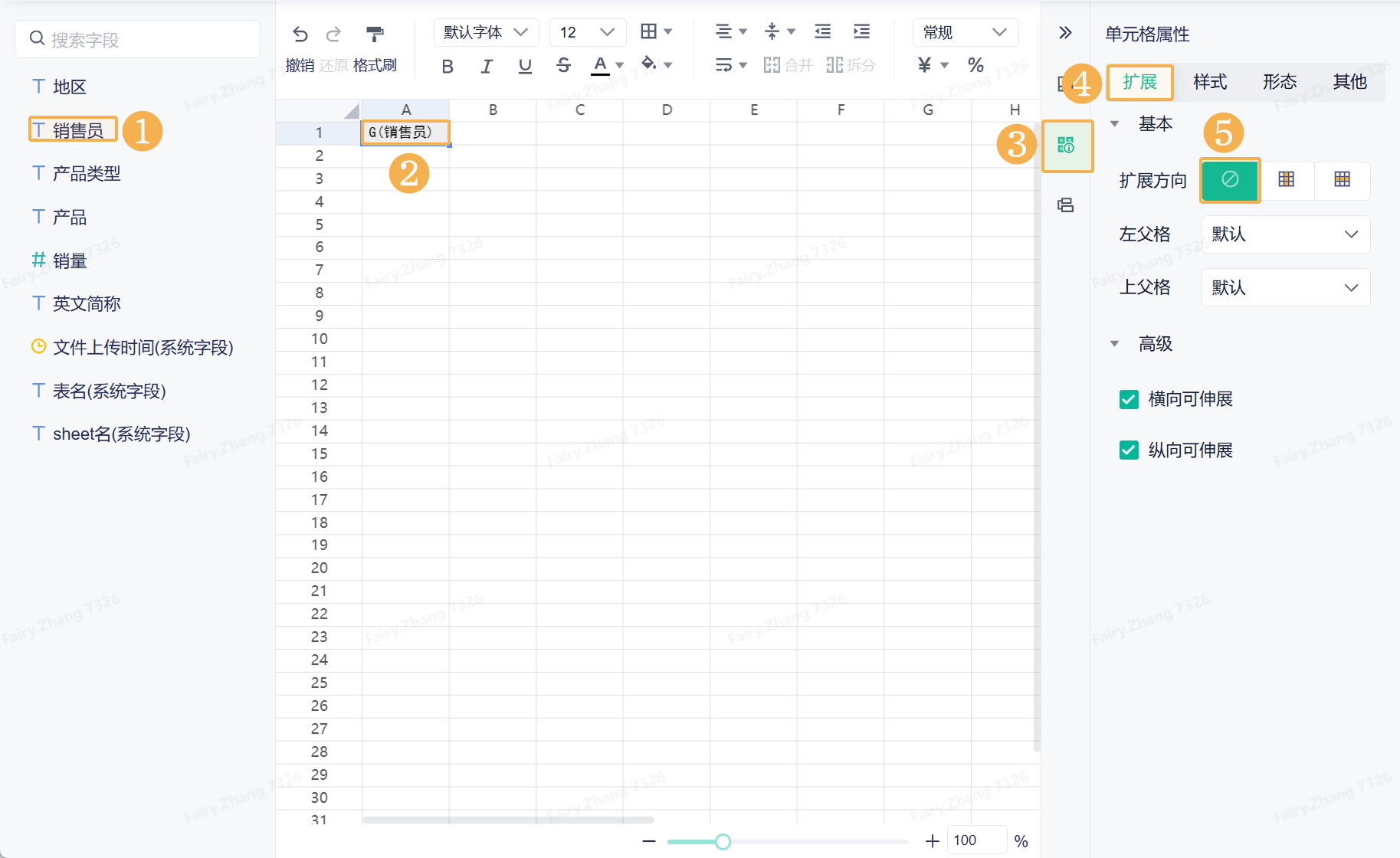
Task: Set expansion direction to vertical
Action: [1287, 180]
